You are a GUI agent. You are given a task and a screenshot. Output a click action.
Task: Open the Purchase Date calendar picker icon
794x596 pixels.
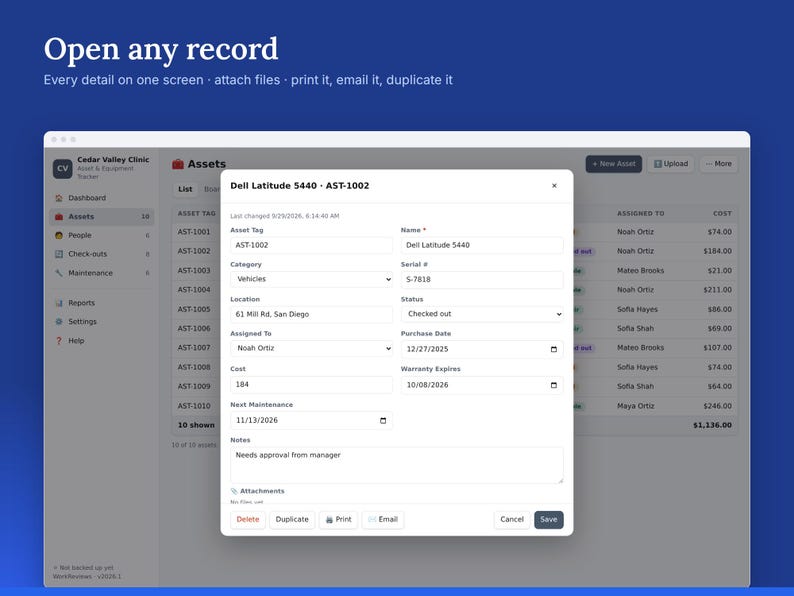coord(553,349)
